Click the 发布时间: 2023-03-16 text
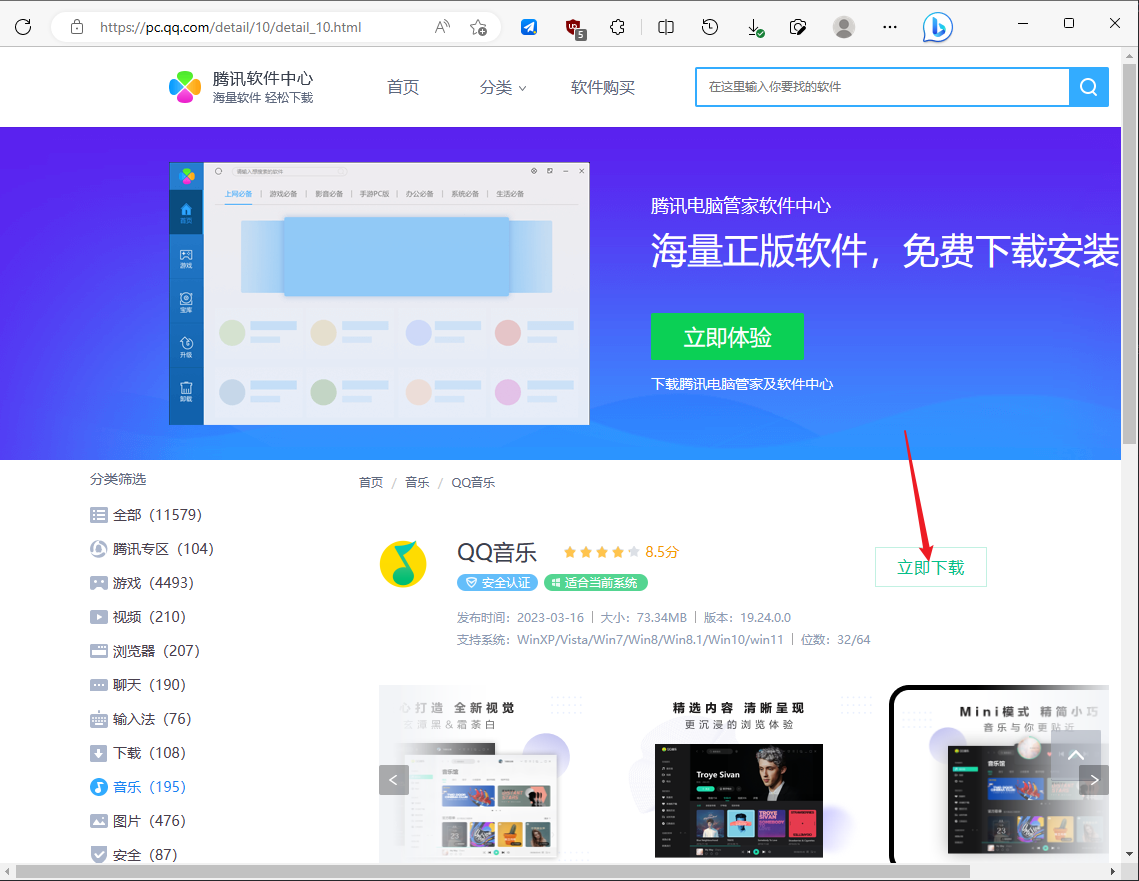This screenshot has height=881, width=1139. tap(520, 618)
